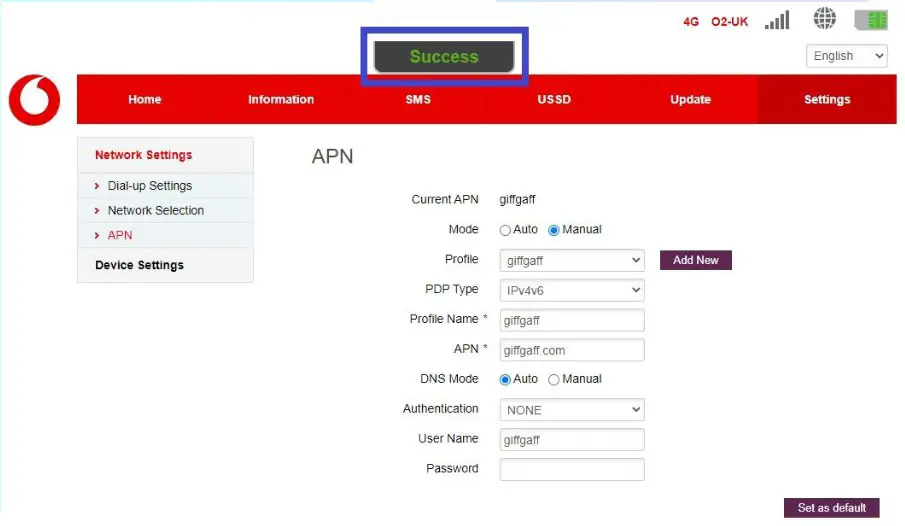Set DNS Mode to Auto
Image resolution: width=905 pixels, height=526 pixels.
506,380
